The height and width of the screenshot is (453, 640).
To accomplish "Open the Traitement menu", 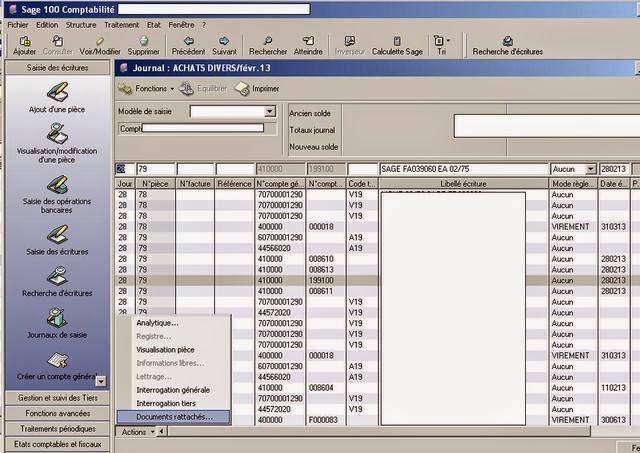I will 121,25.
